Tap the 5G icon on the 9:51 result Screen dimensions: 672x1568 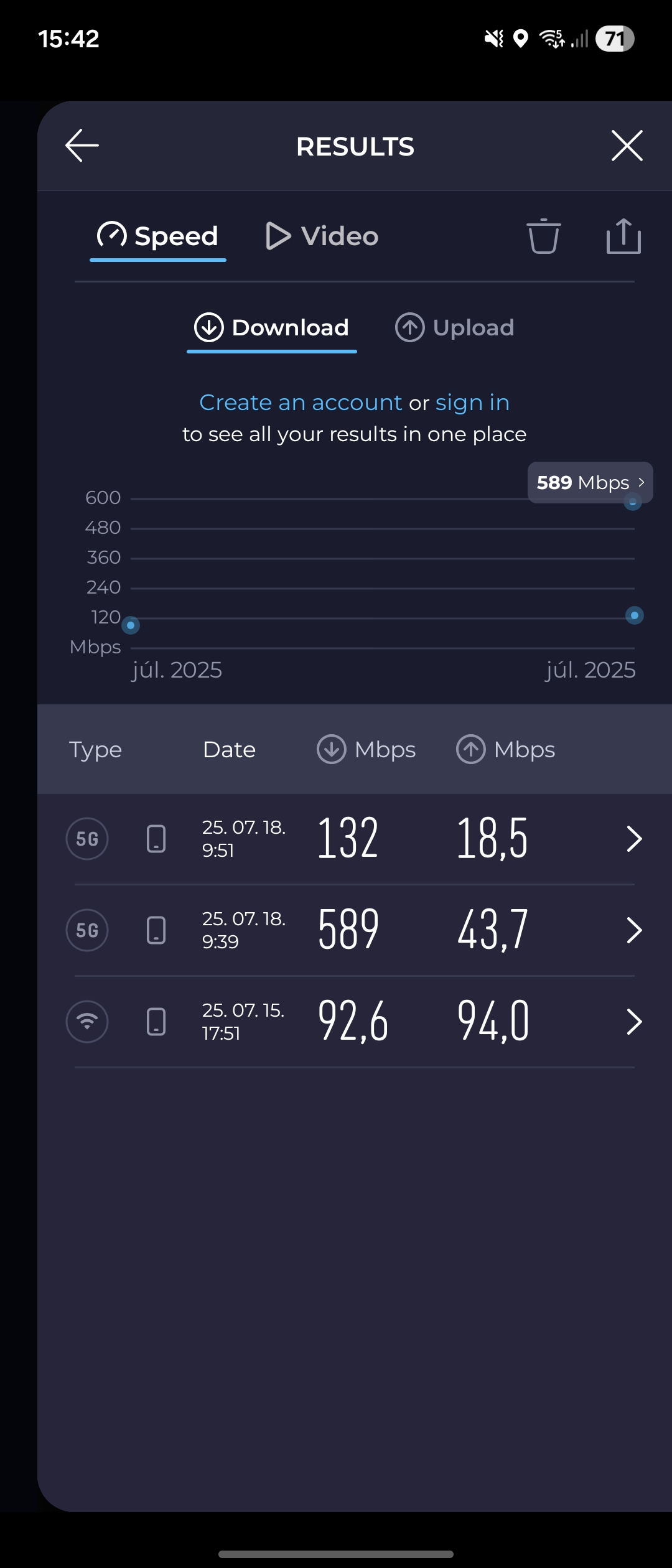[87, 839]
